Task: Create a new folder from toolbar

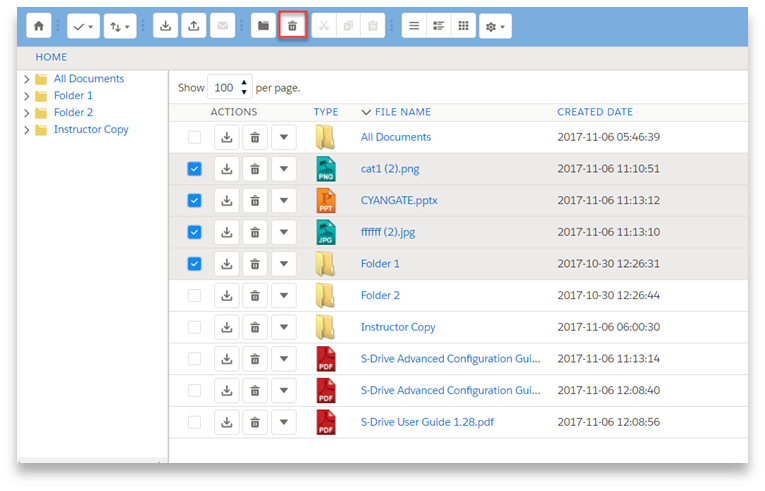Action: point(263,26)
